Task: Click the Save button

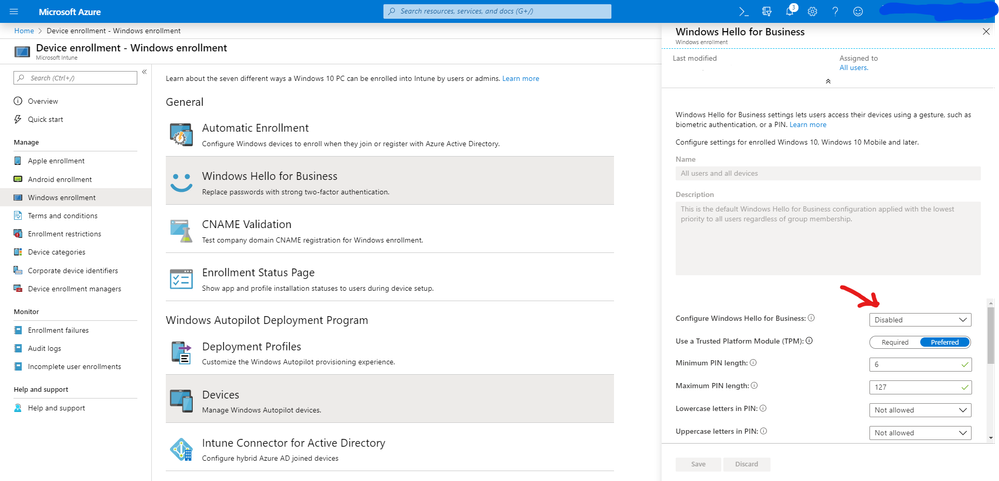Action: (698, 464)
